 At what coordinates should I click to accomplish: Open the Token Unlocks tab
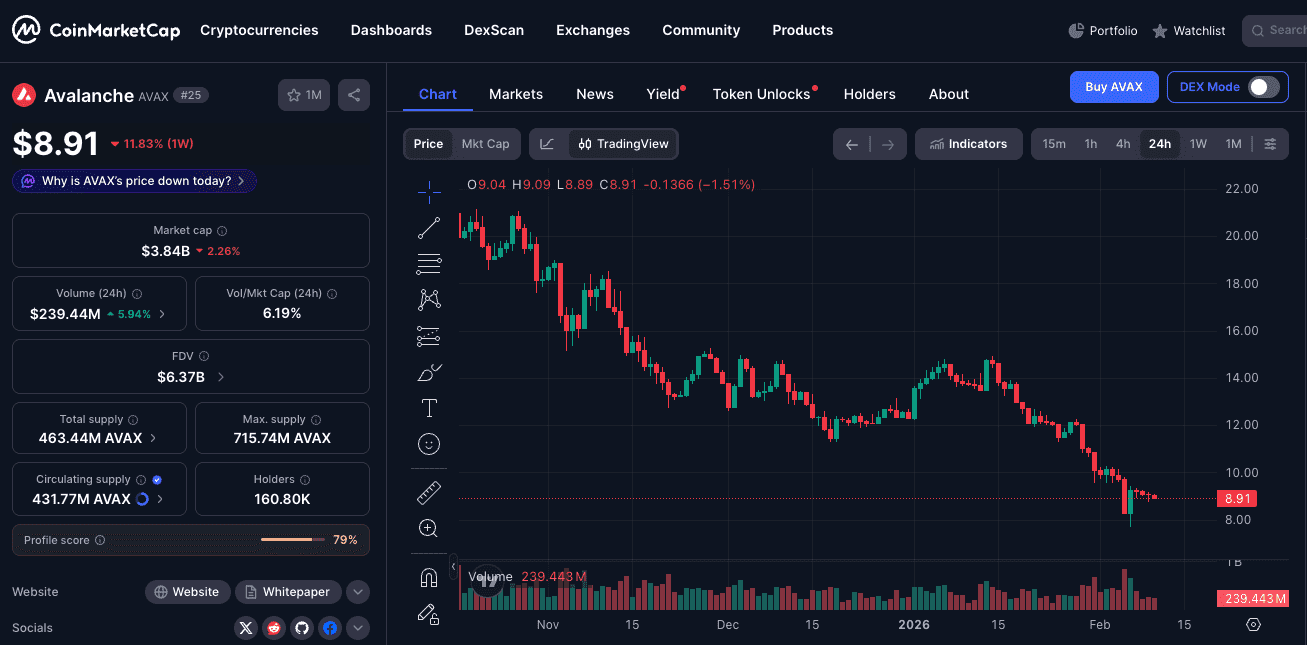tap(761, 94)
